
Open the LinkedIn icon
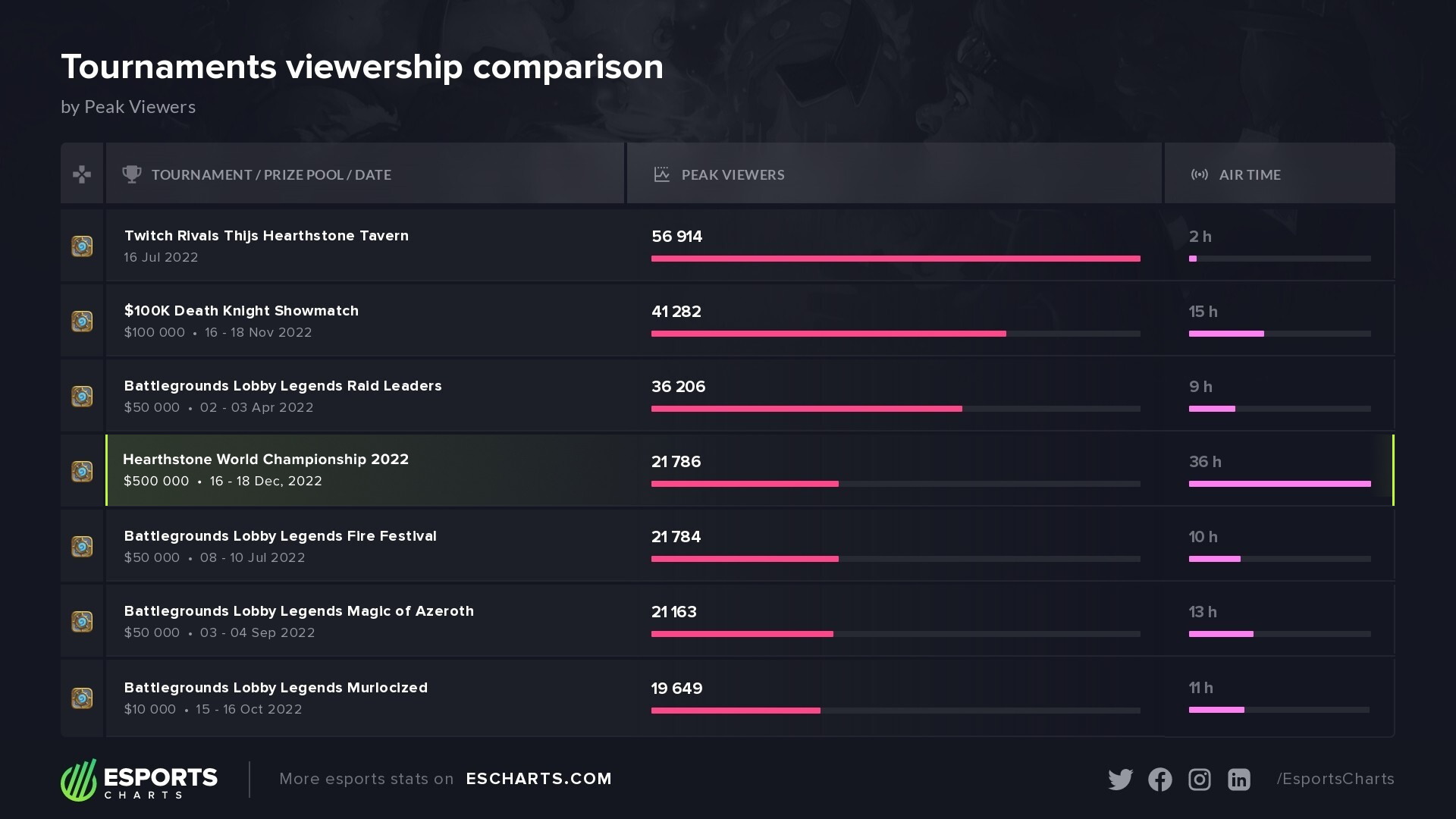point(1238,780)
